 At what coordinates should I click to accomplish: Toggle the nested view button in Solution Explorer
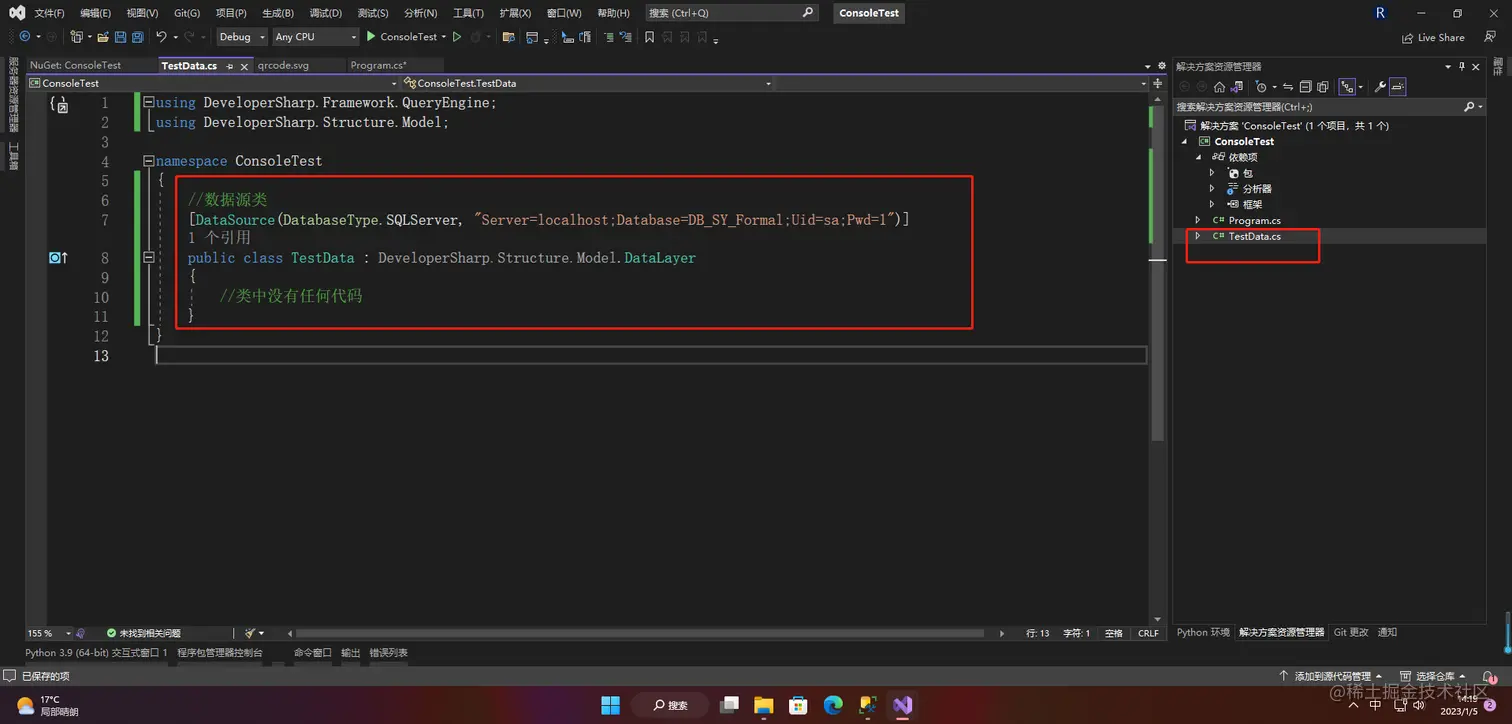click(1347, 87)
